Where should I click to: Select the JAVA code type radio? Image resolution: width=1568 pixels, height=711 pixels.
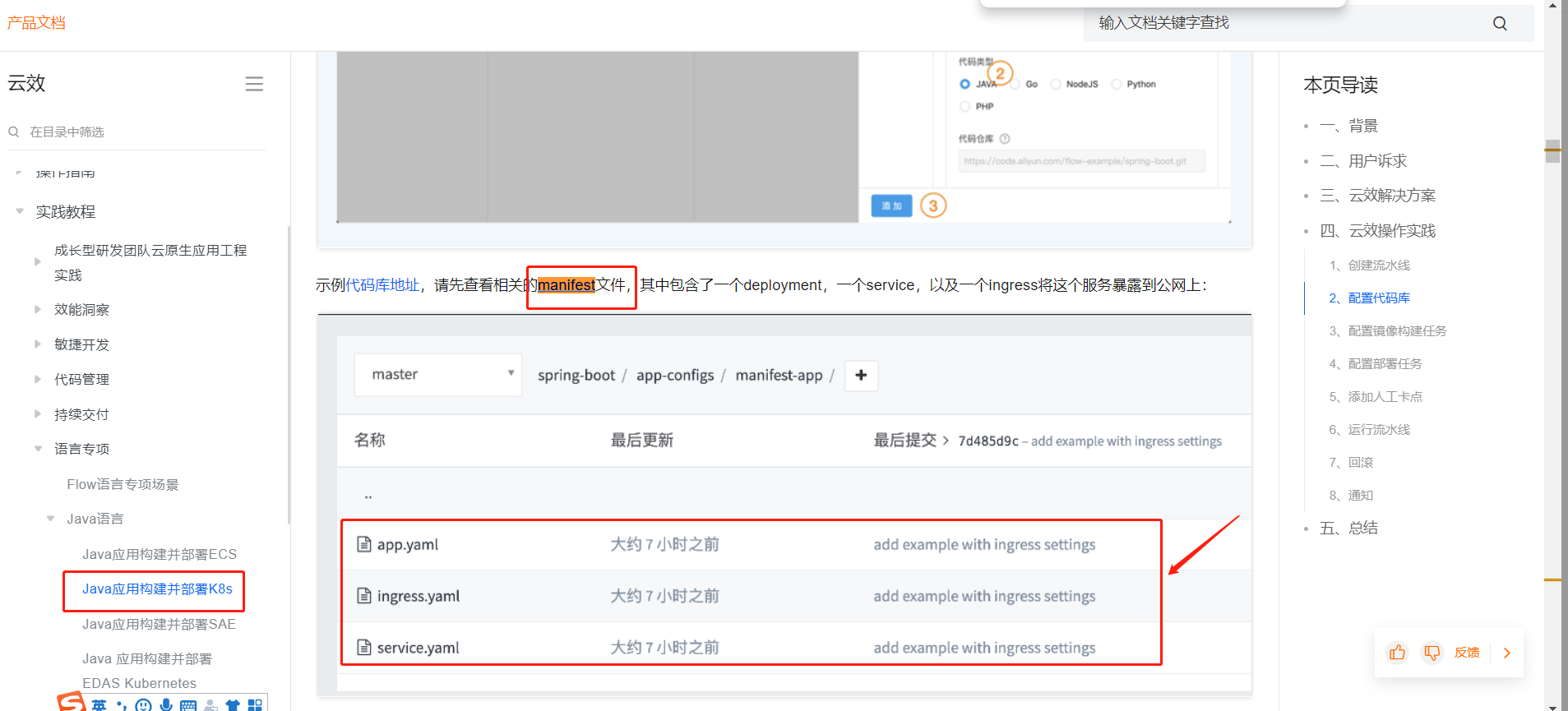pyautogui.click(x=965, y=84)
